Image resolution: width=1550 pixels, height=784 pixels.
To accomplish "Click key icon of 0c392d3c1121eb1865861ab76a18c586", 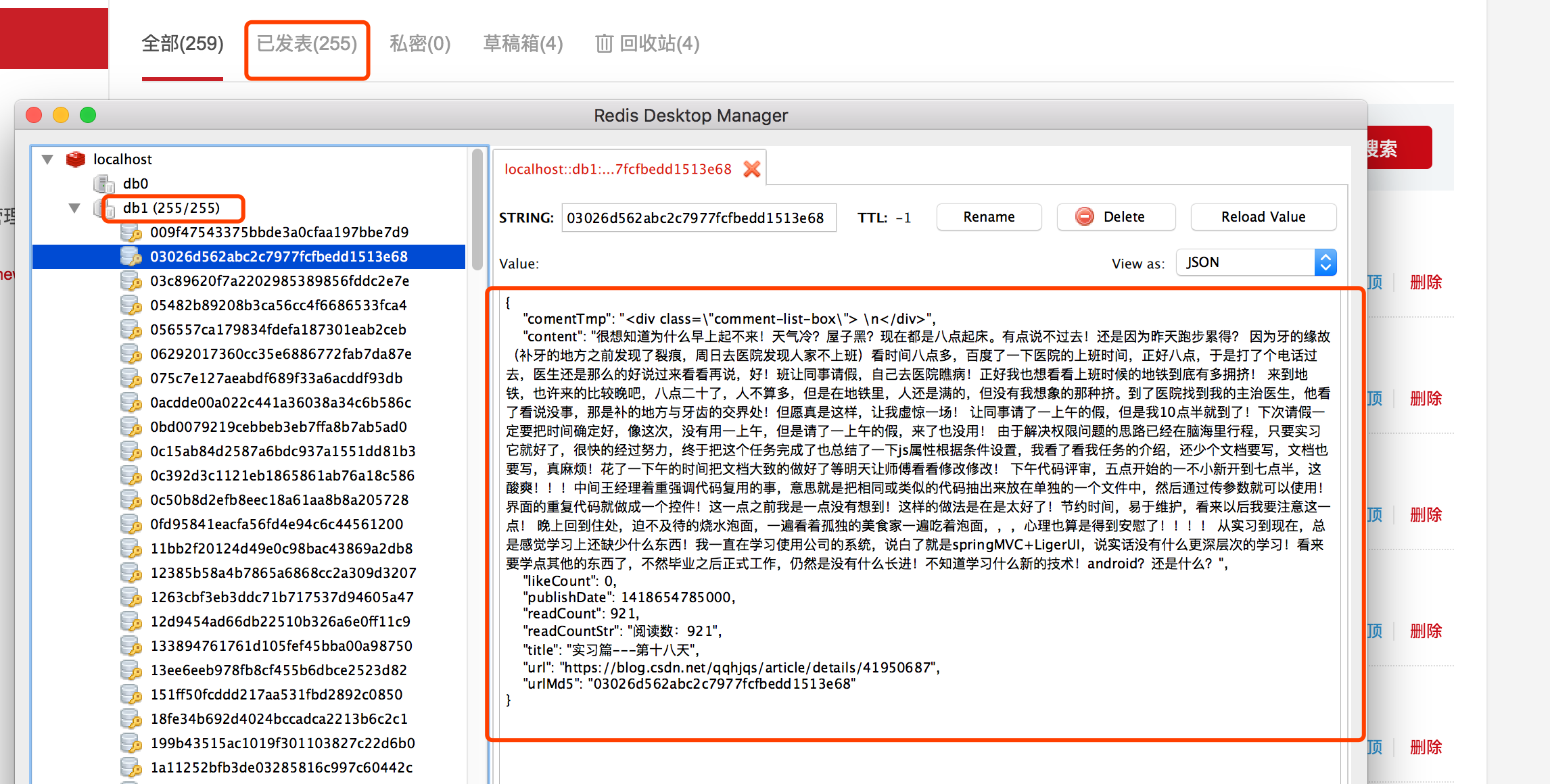I will click(131, 476).
